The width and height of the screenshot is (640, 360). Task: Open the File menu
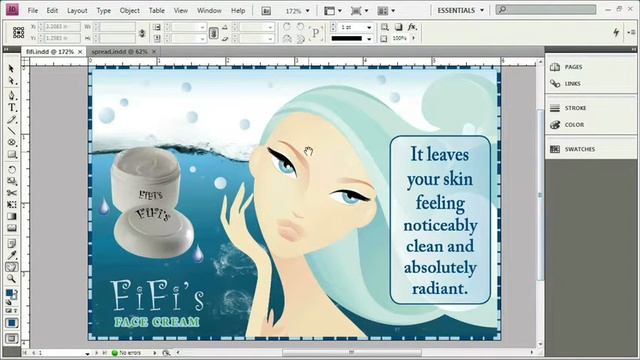click(x=33, y=11)
